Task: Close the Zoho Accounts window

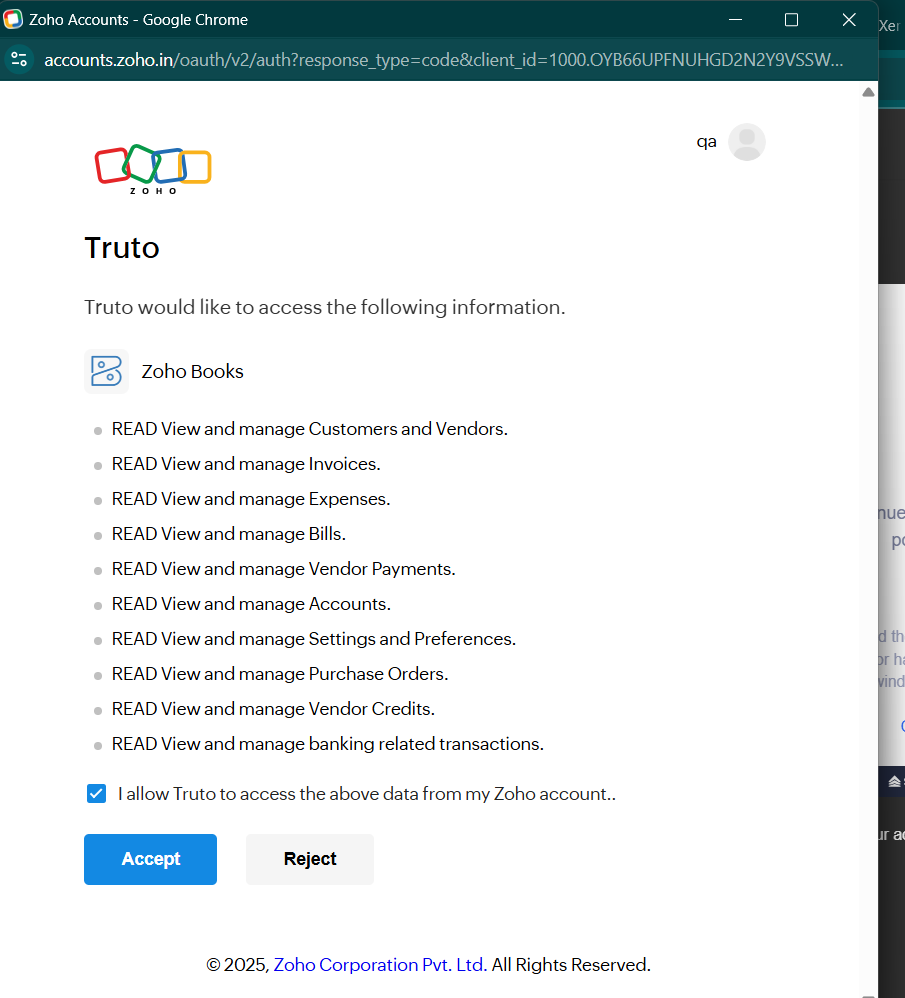Action: click(849, 20)
